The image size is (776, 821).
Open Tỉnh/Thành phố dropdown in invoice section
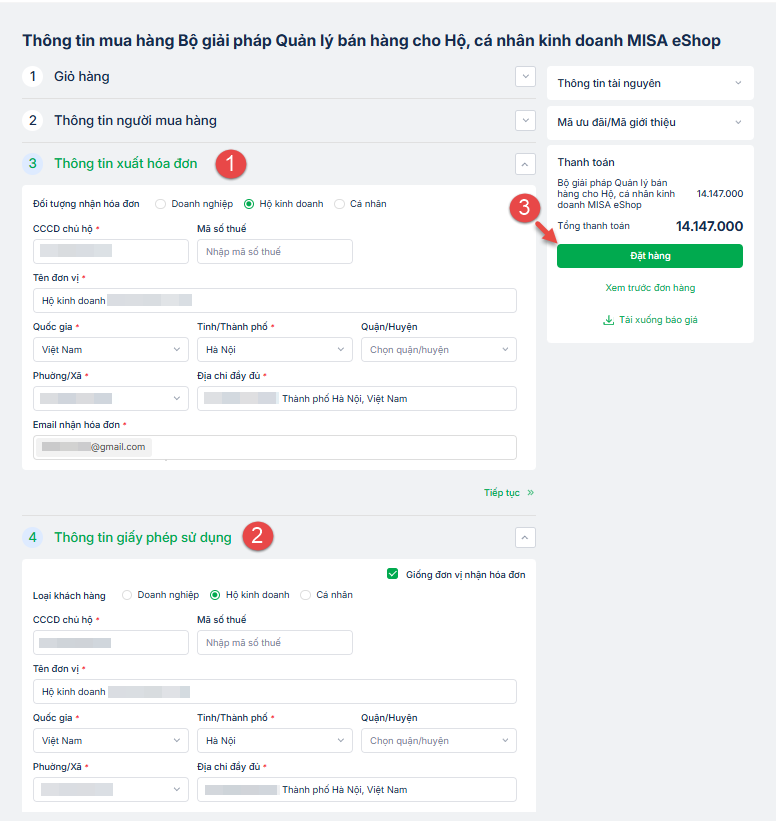pos(274,350)
